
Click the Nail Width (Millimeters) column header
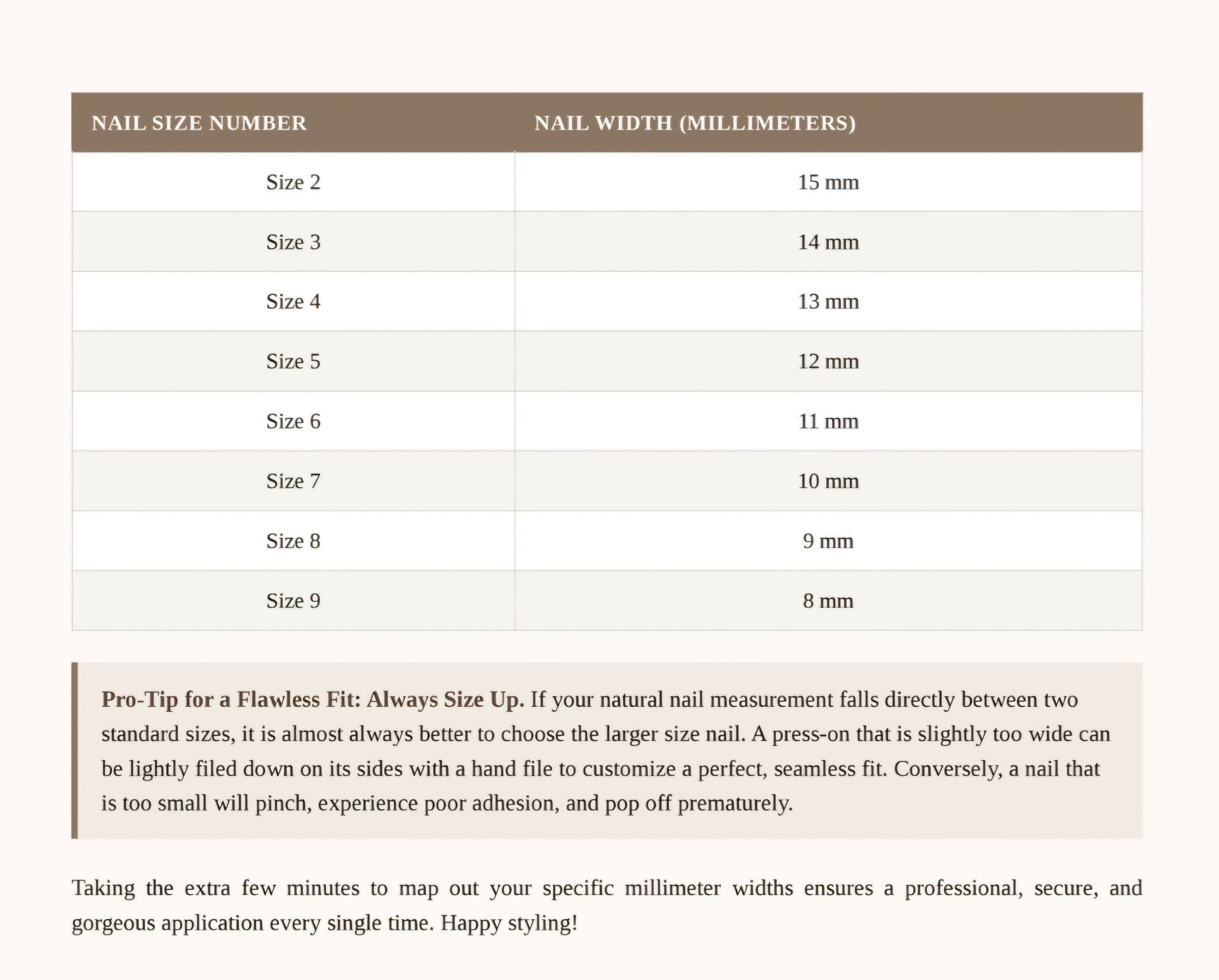(828, 123)
